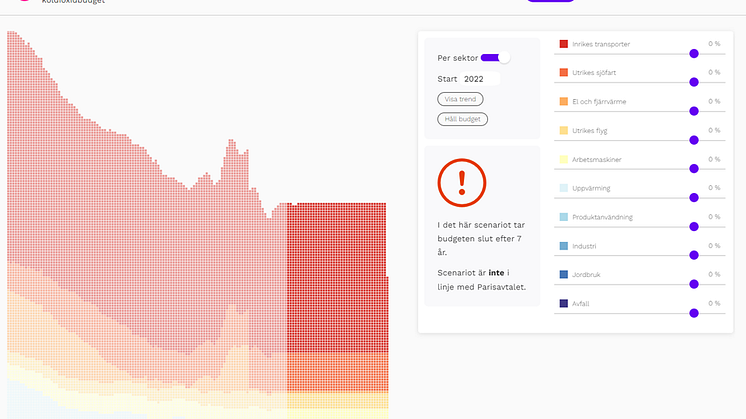The image size is (746, 419).
Task: Click the Start year field showing 2022
Action: point(480,79)
